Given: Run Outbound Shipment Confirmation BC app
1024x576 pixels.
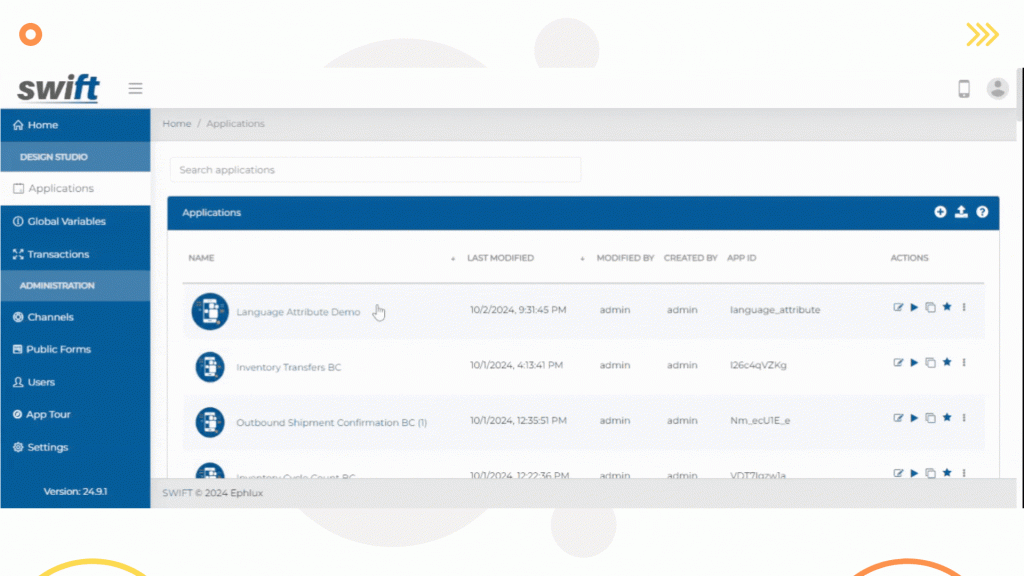Looking at the screenshot, I should point(914,418).
